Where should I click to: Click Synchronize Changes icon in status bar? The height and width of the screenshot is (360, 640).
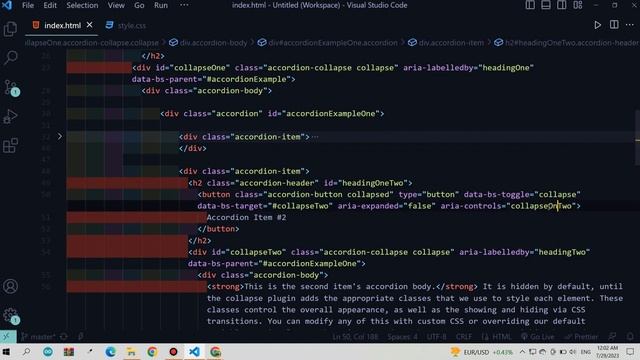click(64, 337)
